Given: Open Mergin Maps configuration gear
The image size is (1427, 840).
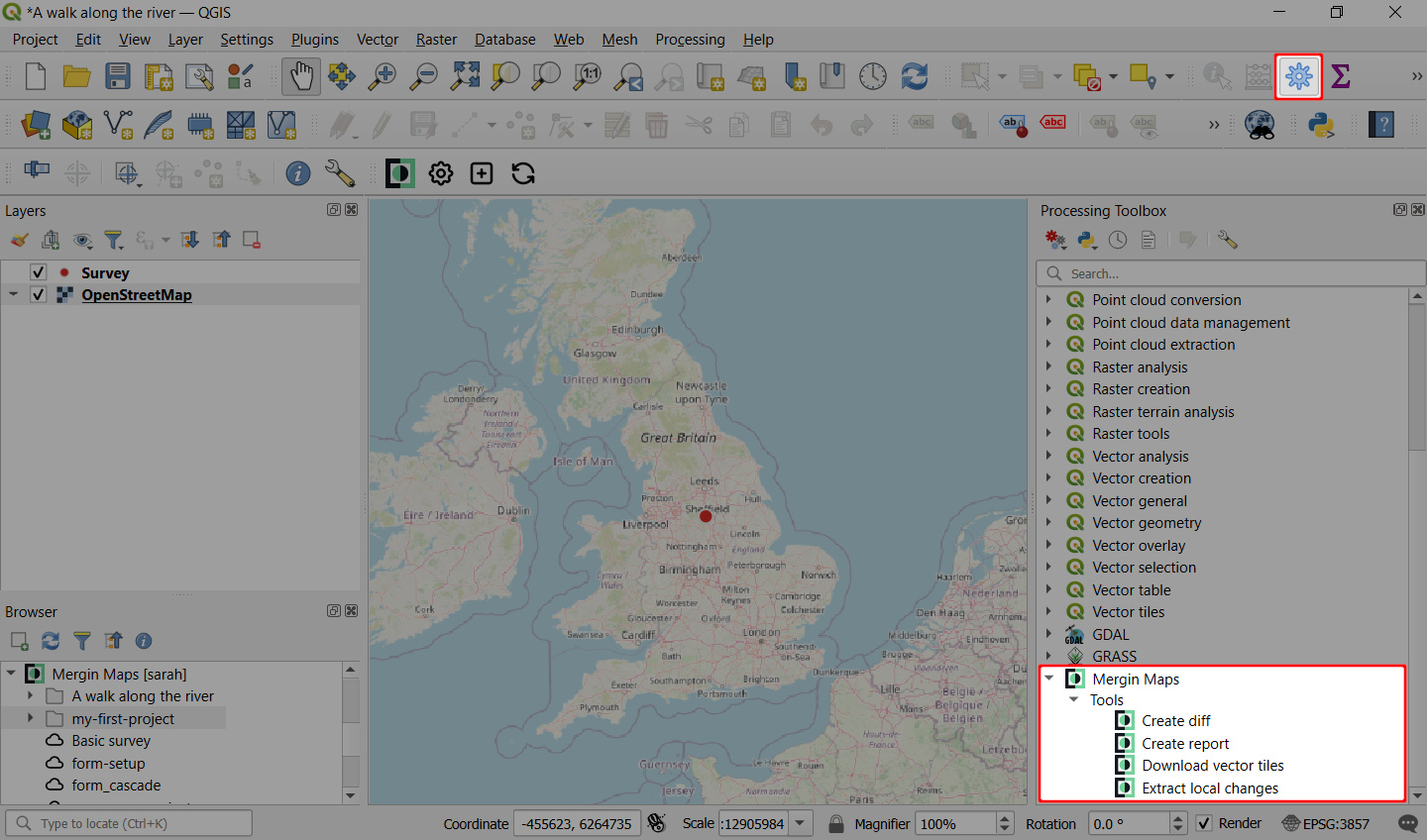Looking at the screenshot, I should (441, 173).
